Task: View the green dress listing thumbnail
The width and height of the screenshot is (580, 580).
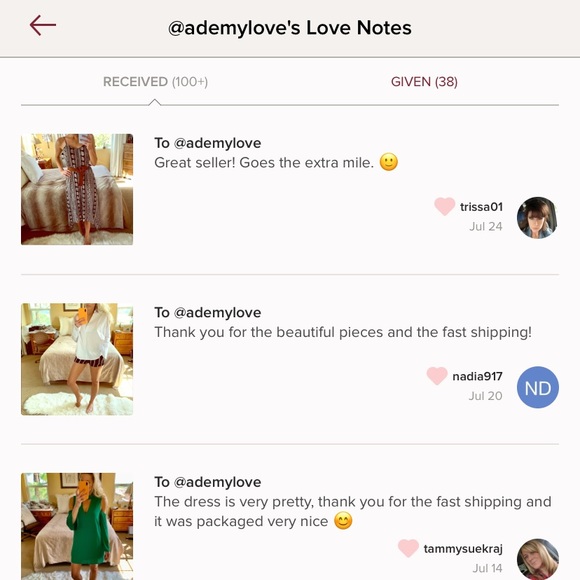Action: (x=77, y=526)
